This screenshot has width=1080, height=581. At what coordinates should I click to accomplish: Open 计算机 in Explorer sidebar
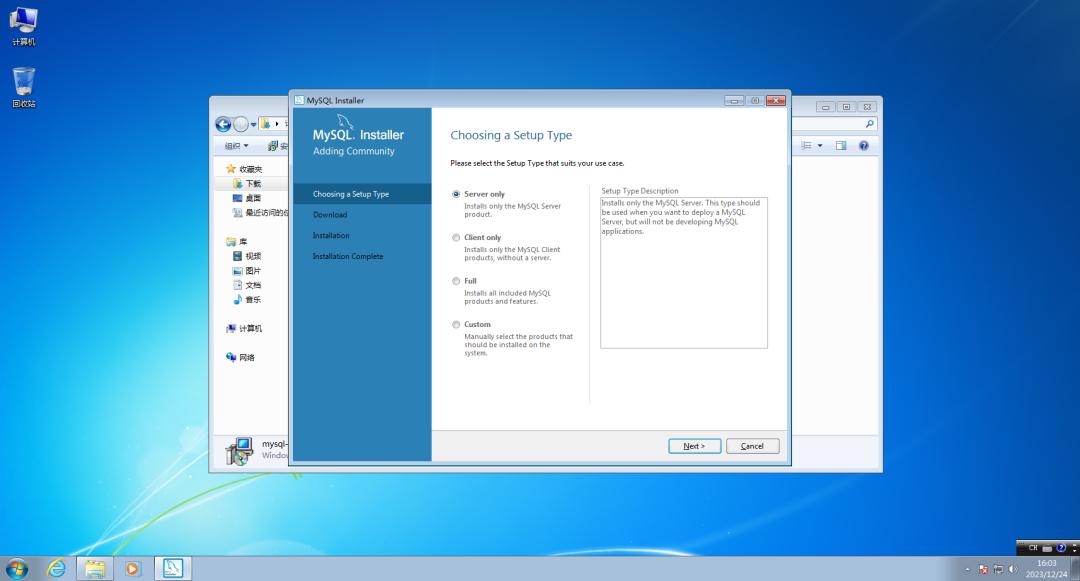(x=245, y=328)
